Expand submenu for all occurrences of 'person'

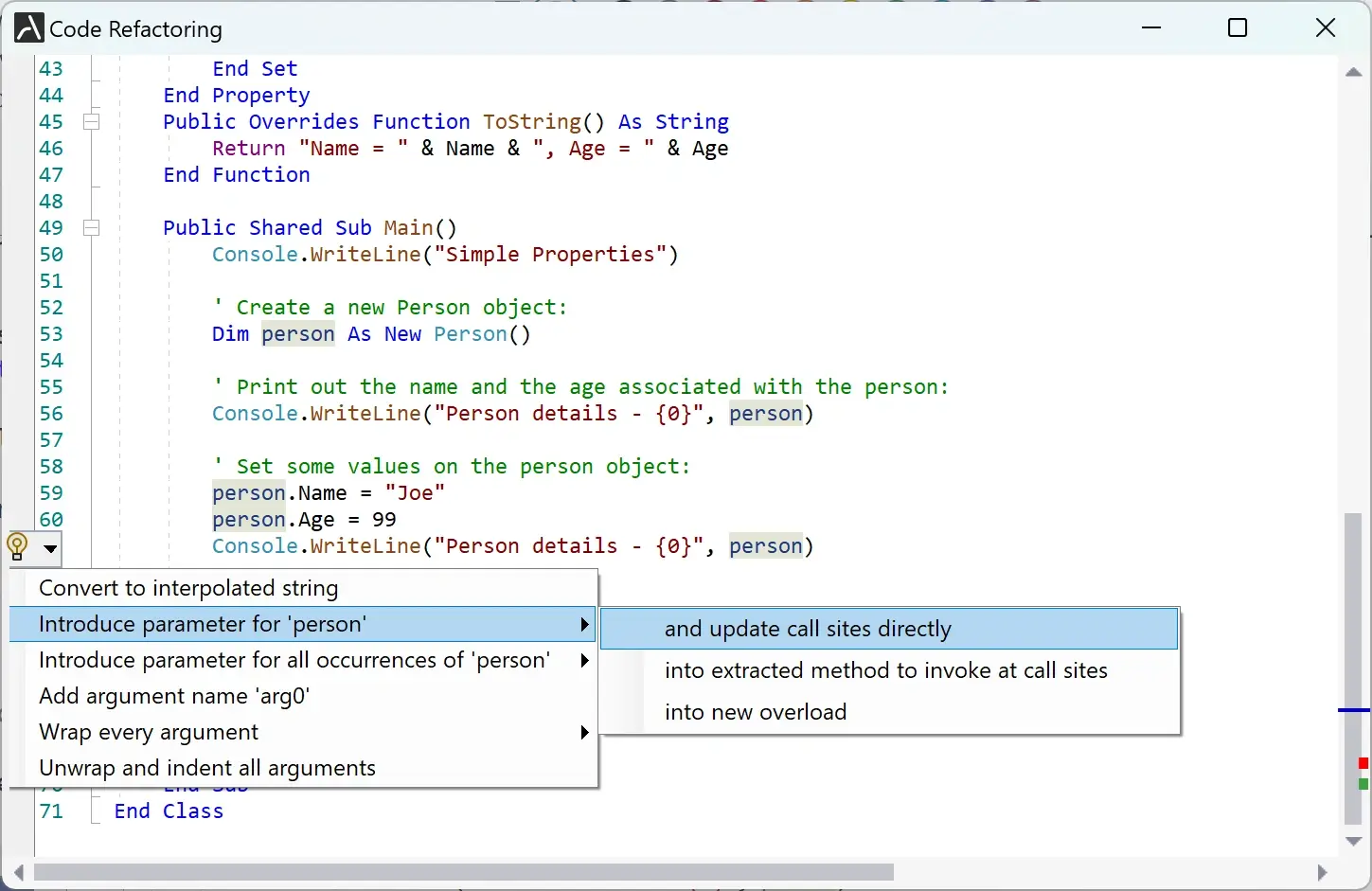pyautogui.click(x=584, y=660)
